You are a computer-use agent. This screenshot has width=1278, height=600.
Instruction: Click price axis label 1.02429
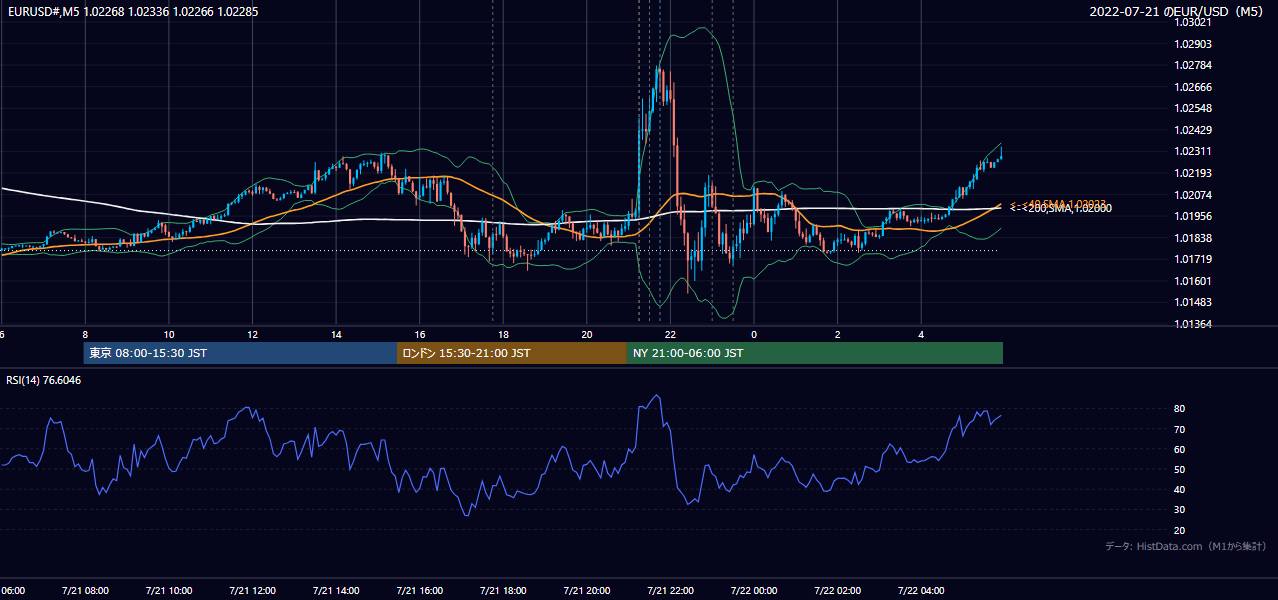[1193, 131]
